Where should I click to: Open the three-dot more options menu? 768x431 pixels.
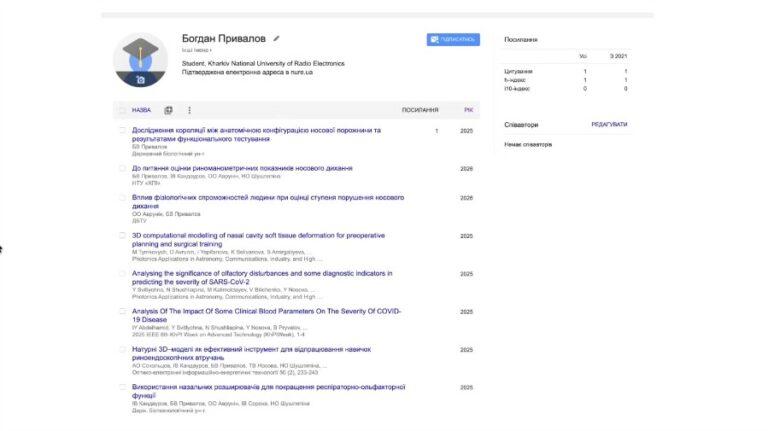[190, 110]
